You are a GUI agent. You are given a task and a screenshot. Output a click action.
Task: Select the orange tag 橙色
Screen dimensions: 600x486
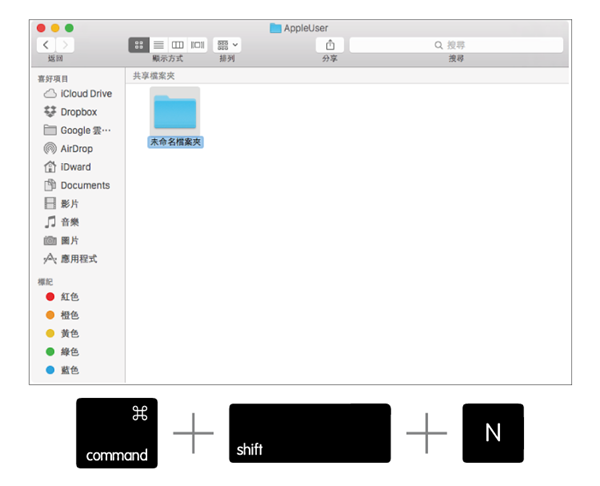62,315
